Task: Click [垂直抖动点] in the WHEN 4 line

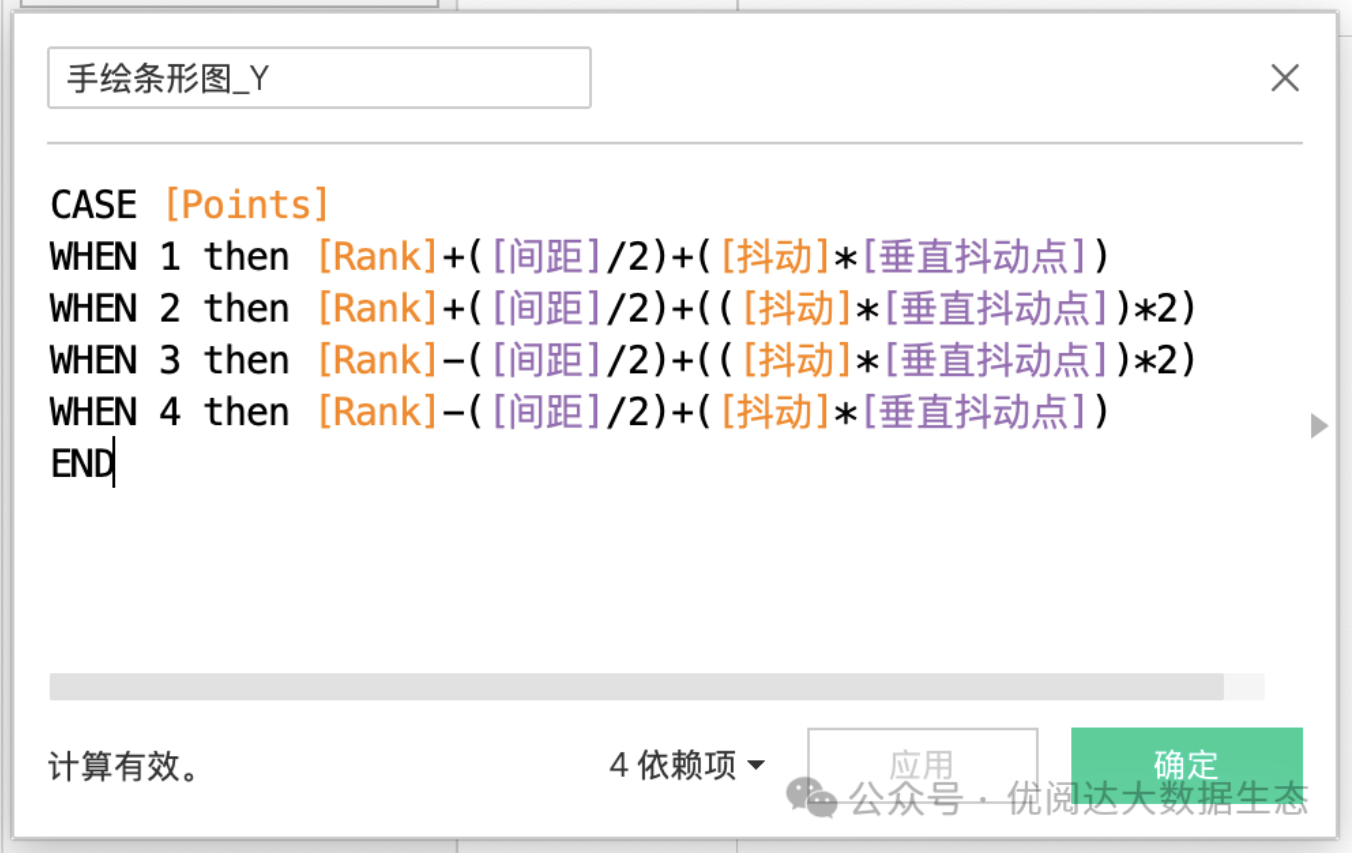Action: point(974,413)
